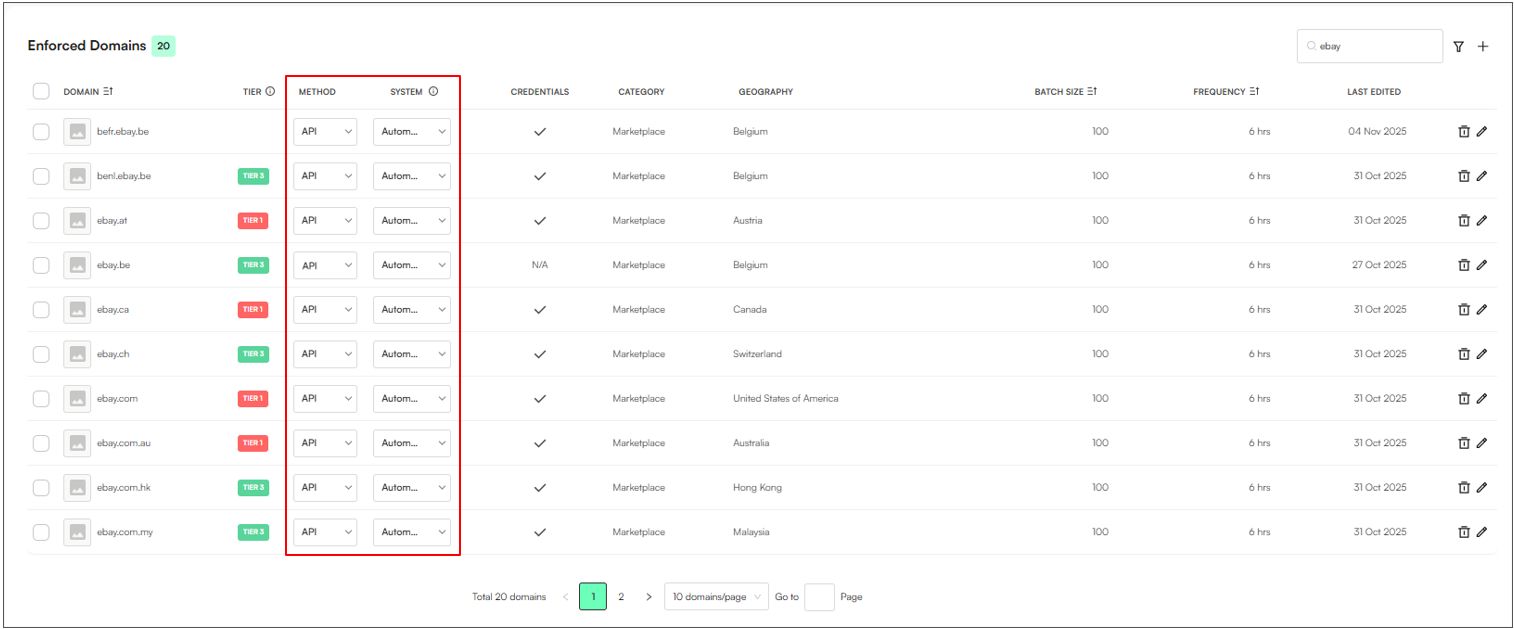Click the filter funnel icon

[1458, 46]
